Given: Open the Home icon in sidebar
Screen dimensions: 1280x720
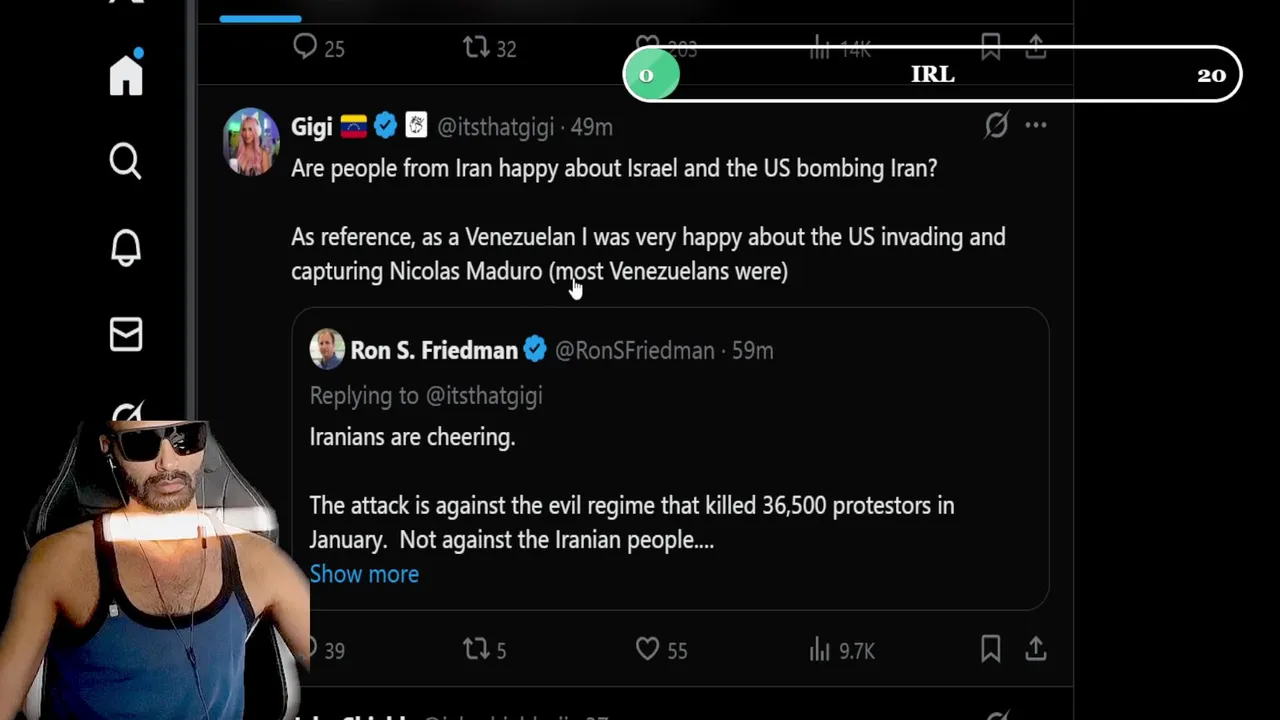Looking at the screenshot, I should (126, 75).
